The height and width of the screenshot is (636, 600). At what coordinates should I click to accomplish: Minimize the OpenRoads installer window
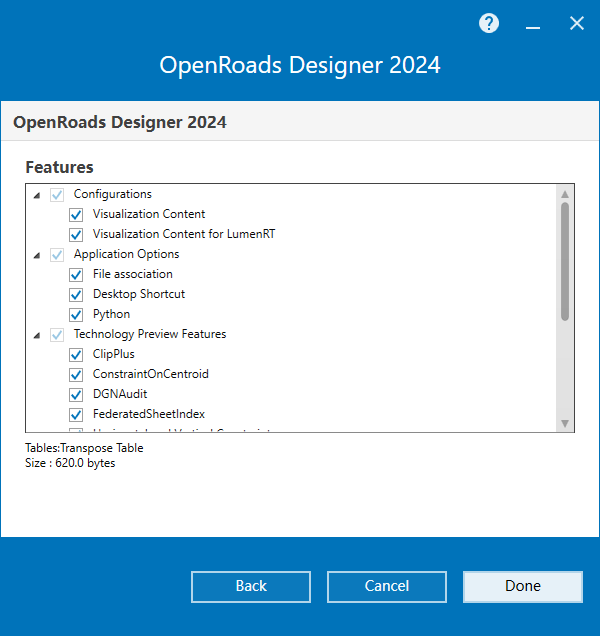(x=533, y=28)
